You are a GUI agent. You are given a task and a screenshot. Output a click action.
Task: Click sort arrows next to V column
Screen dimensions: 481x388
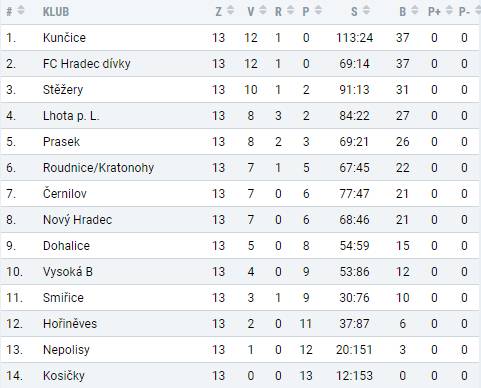click(263, 11)
